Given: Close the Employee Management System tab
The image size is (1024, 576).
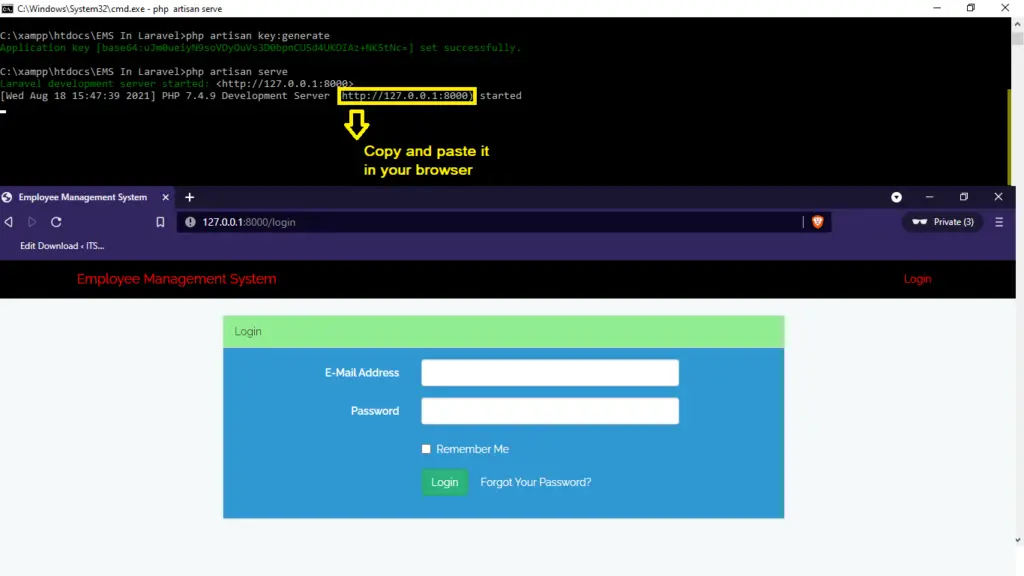Looking at the screenshot, I should pyautogui.click(x=166, y=197).
